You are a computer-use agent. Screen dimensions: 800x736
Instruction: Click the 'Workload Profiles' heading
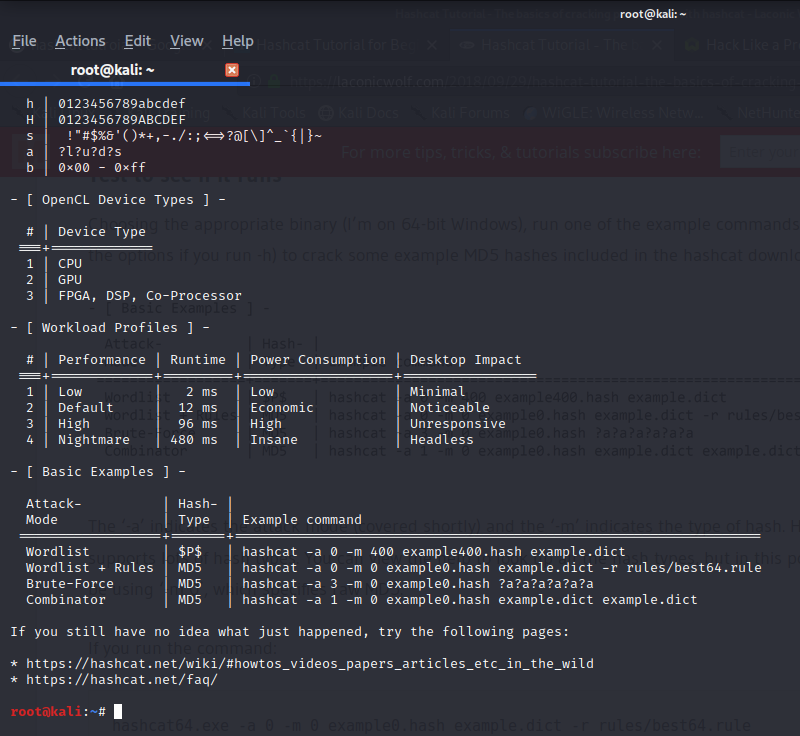click(x=110, y=327)
